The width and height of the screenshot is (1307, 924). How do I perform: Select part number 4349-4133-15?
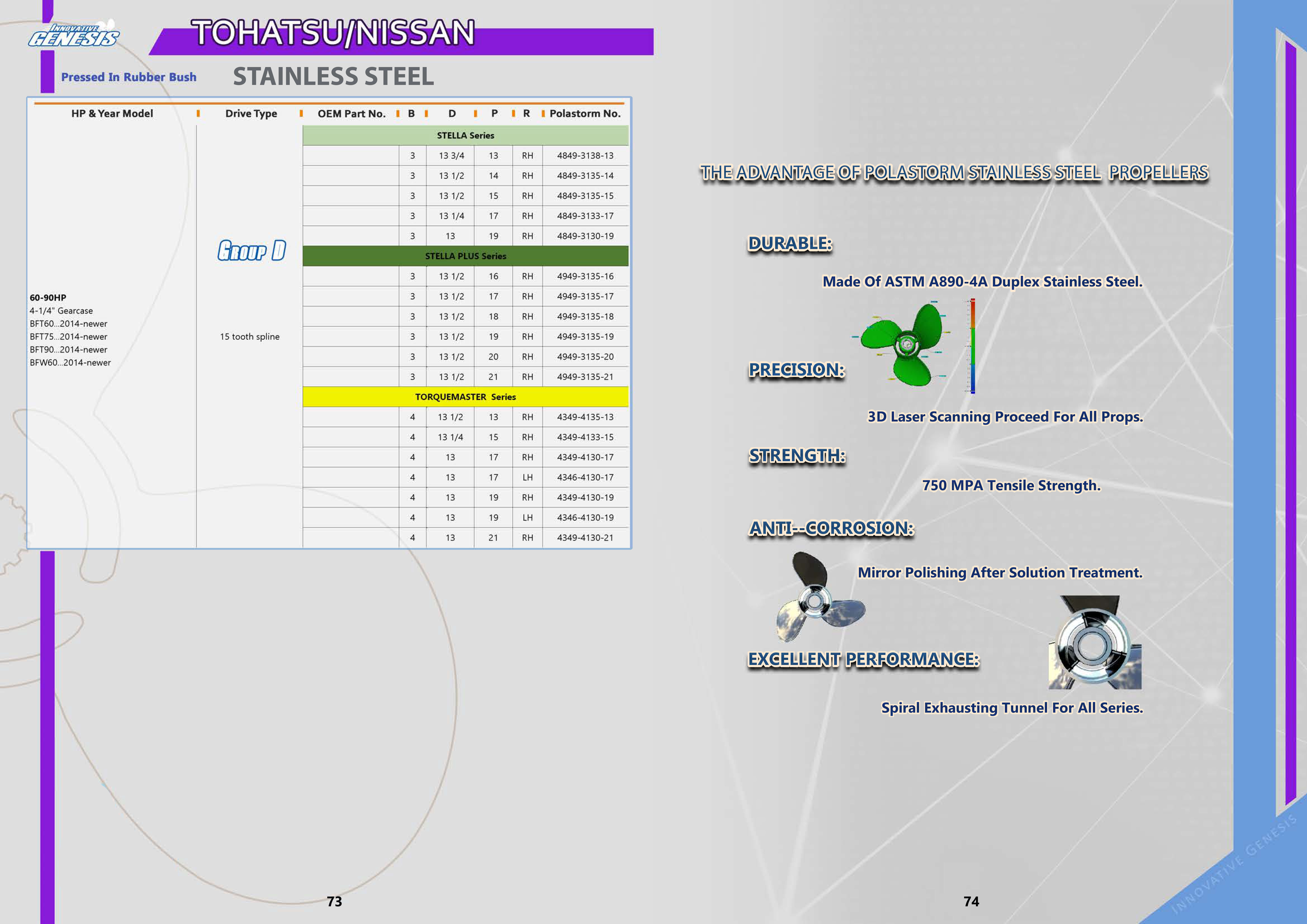(585, 437)
